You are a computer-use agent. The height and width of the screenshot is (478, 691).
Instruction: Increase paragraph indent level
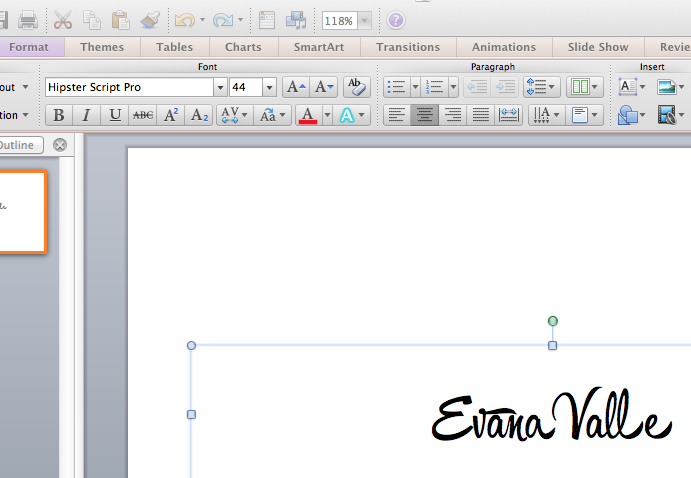505,87
